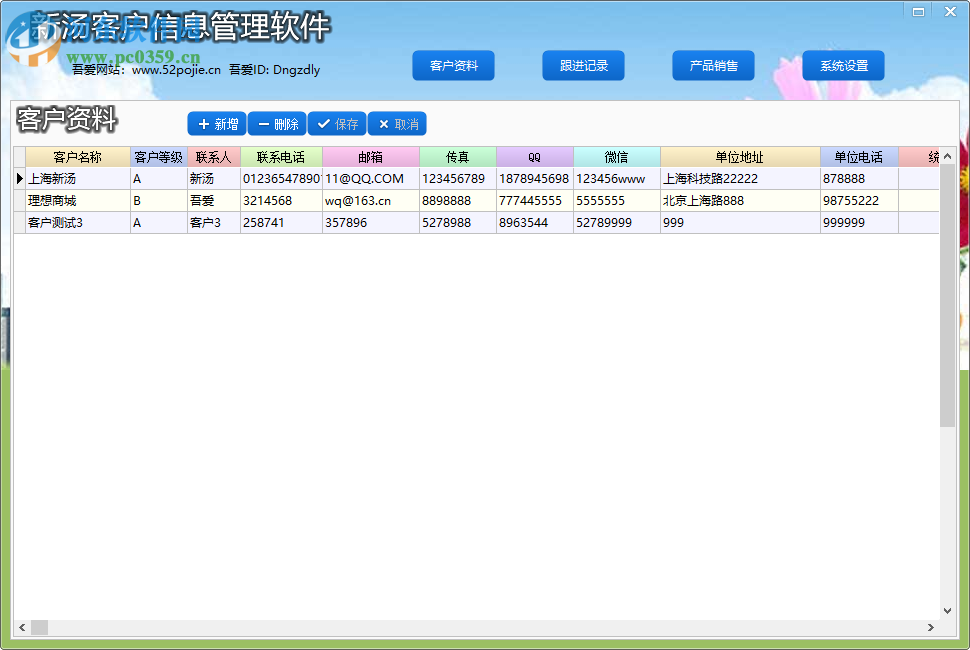
Task: Switch to 跟进记录 section
Action: [x=583, y=65]
